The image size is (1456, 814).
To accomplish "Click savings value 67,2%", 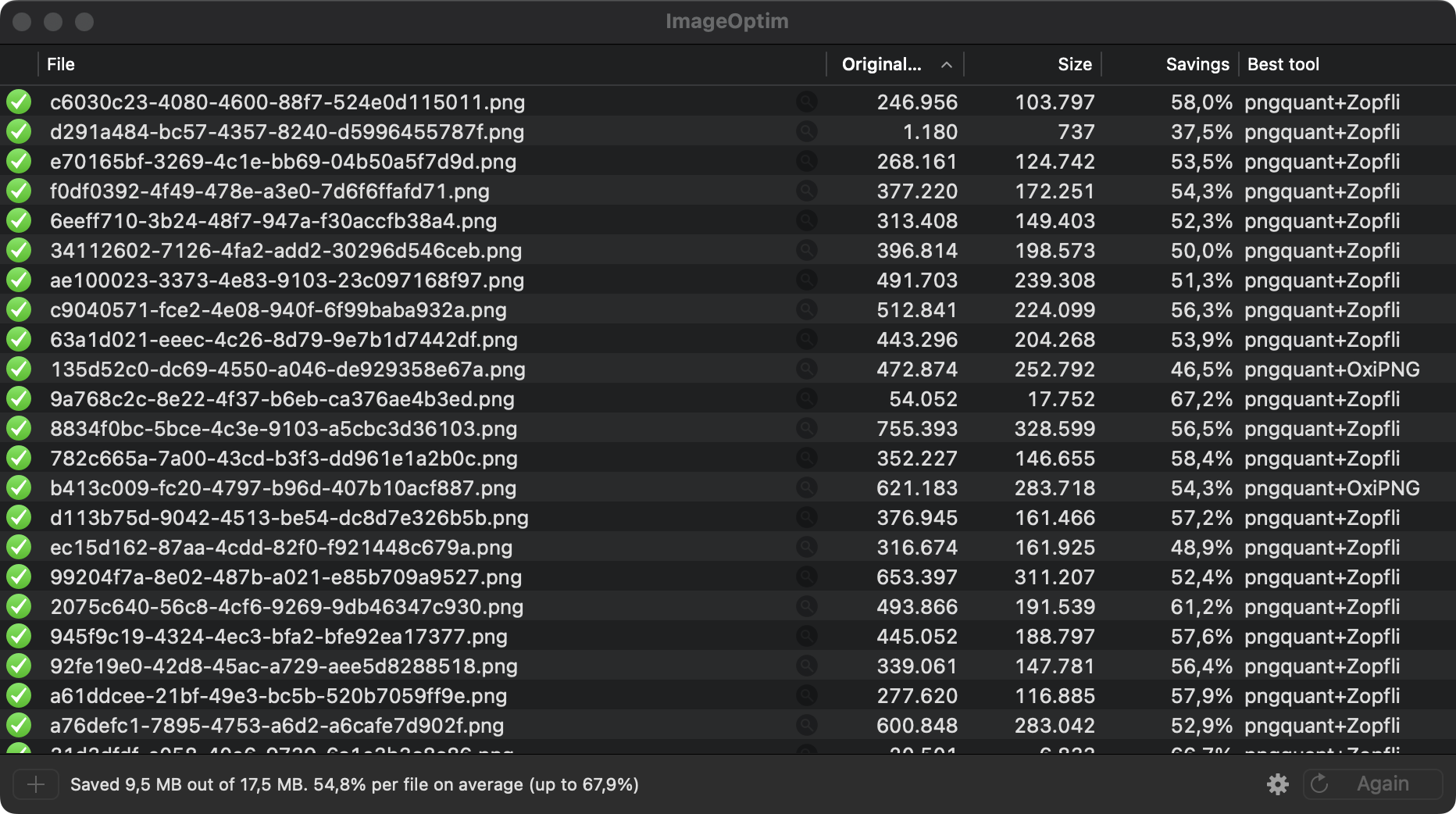I will tap(1201, 399).
